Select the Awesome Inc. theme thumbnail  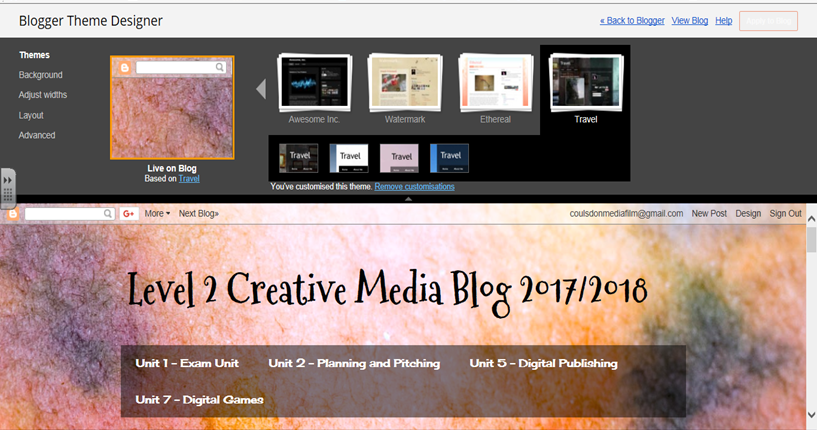pos(314,83)
